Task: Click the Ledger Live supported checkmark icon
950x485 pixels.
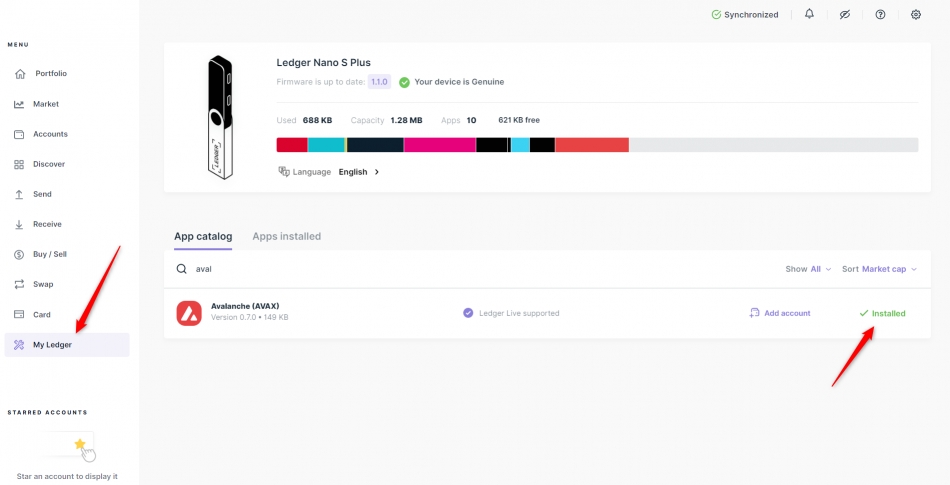Action: 468,313
